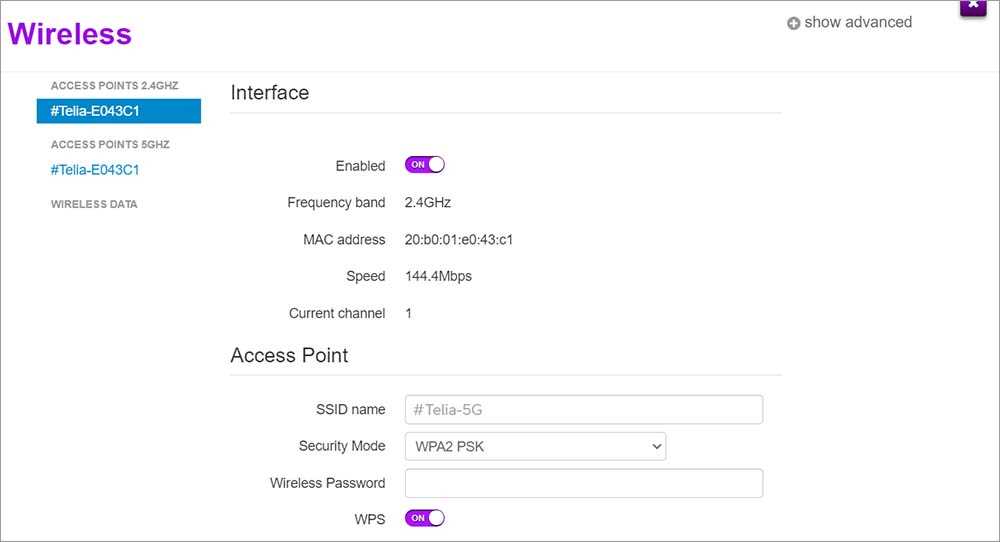Disable the WPS toggle switch
1000x542 pixels.
(425, 518)
